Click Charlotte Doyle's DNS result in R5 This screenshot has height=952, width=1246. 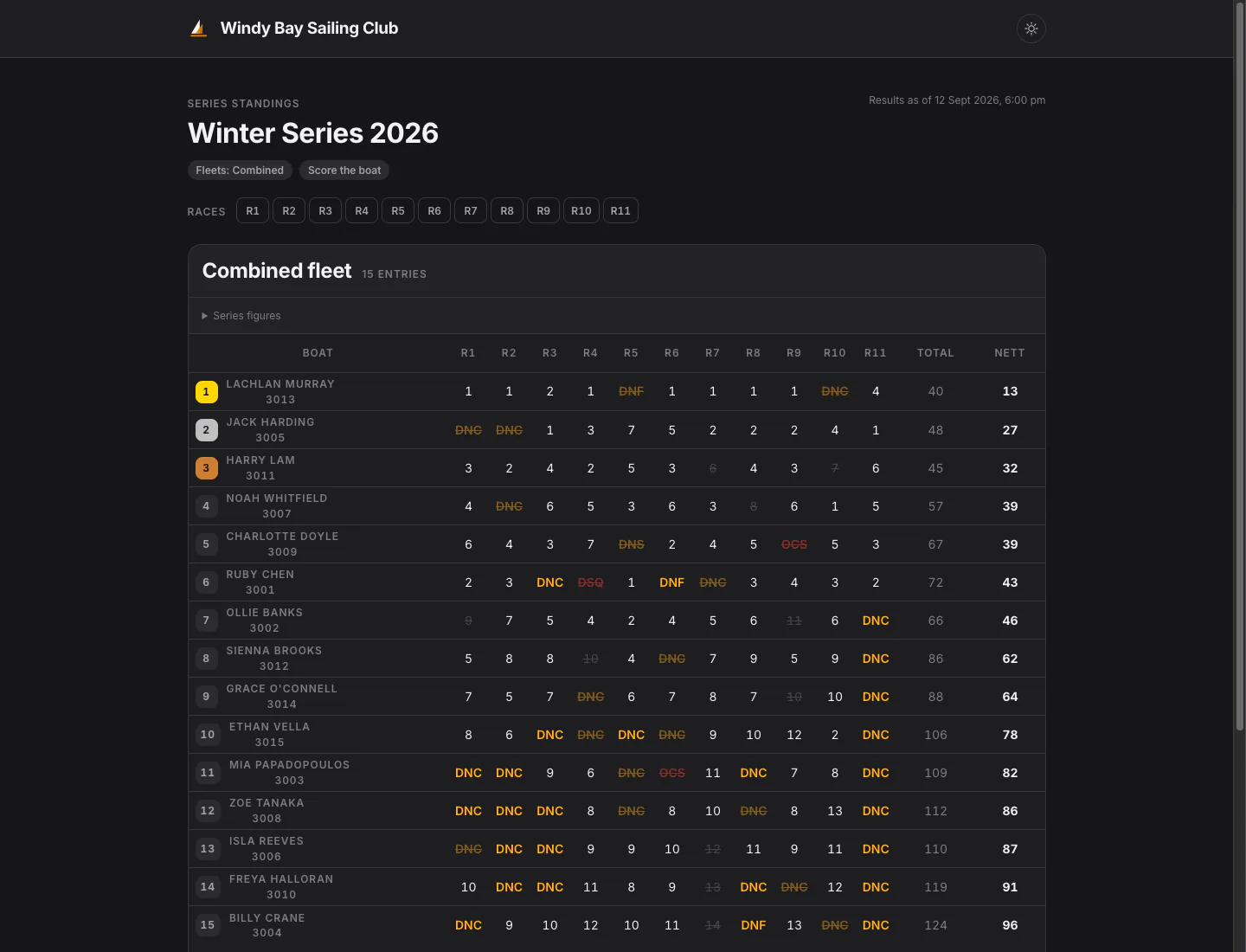click(631, 544)
